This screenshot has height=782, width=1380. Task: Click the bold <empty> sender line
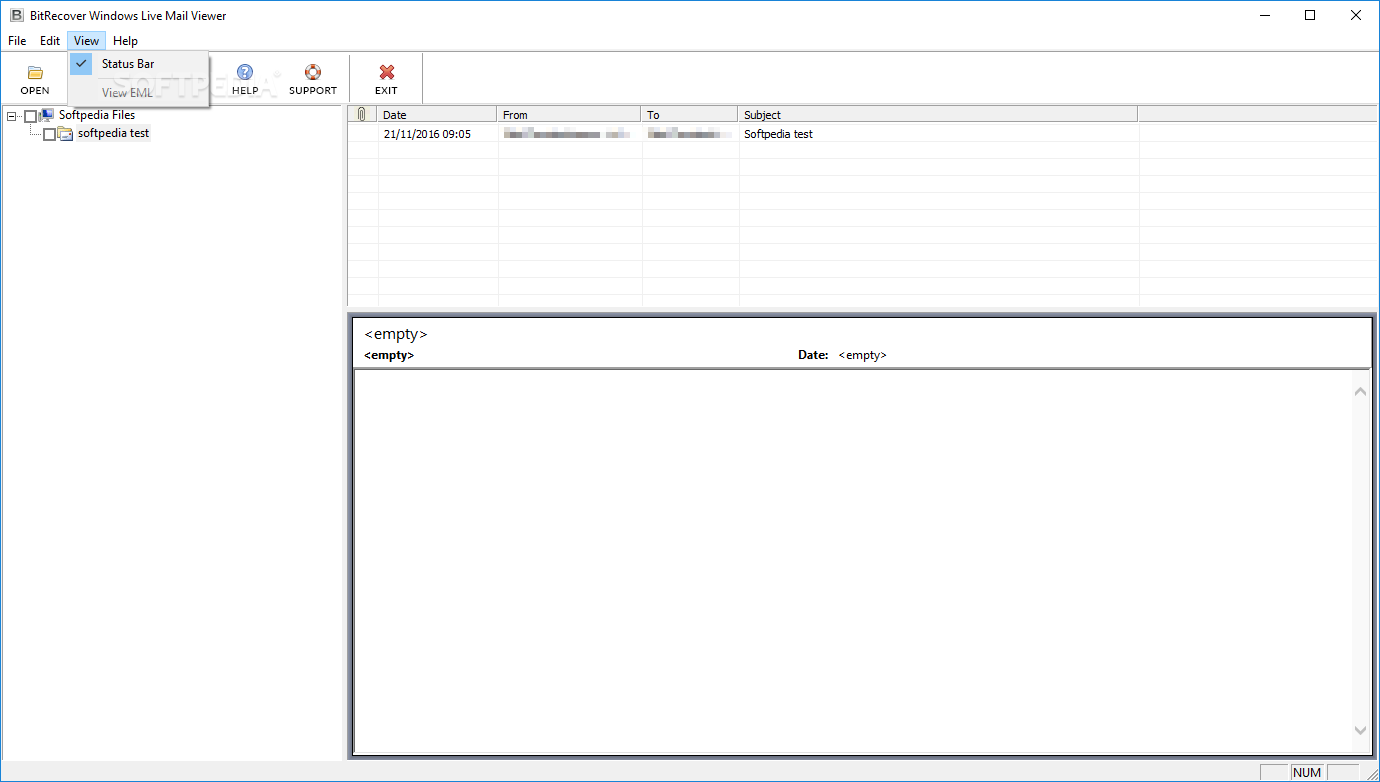coord(389,355)
